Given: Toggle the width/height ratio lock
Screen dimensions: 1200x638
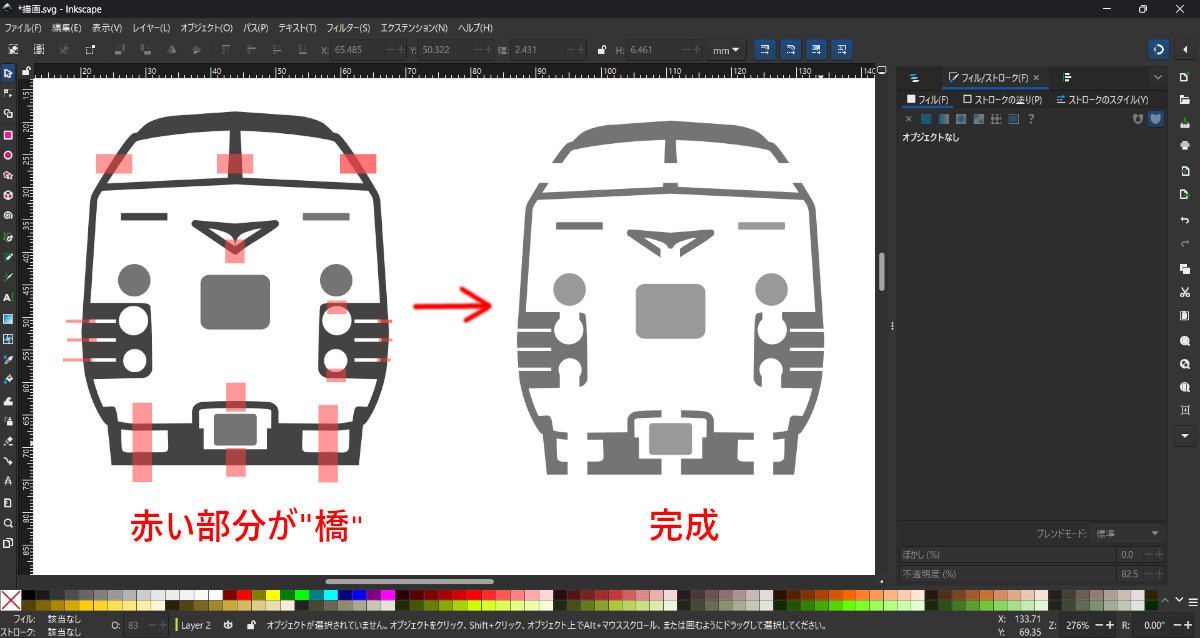Looking at the screenshot, I should 601,49.
